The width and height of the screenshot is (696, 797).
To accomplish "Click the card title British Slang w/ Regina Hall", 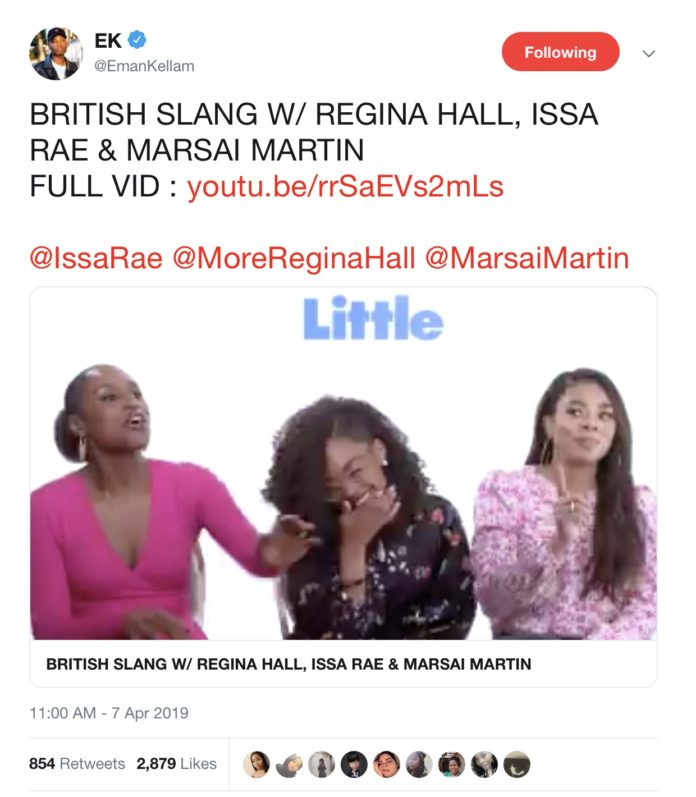I will coord(289,664).
